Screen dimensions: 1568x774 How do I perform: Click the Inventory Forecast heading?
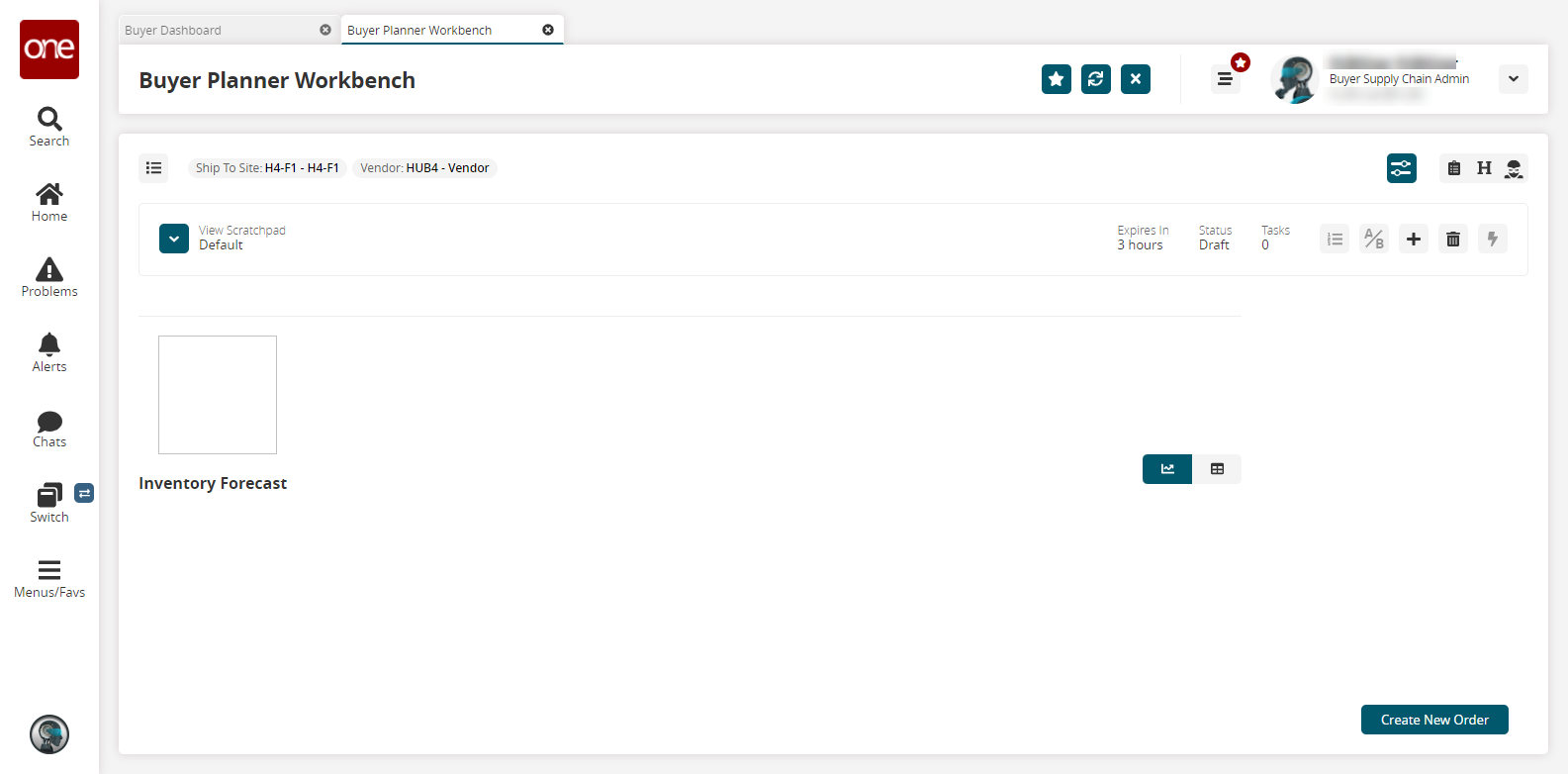pos(213,483)
